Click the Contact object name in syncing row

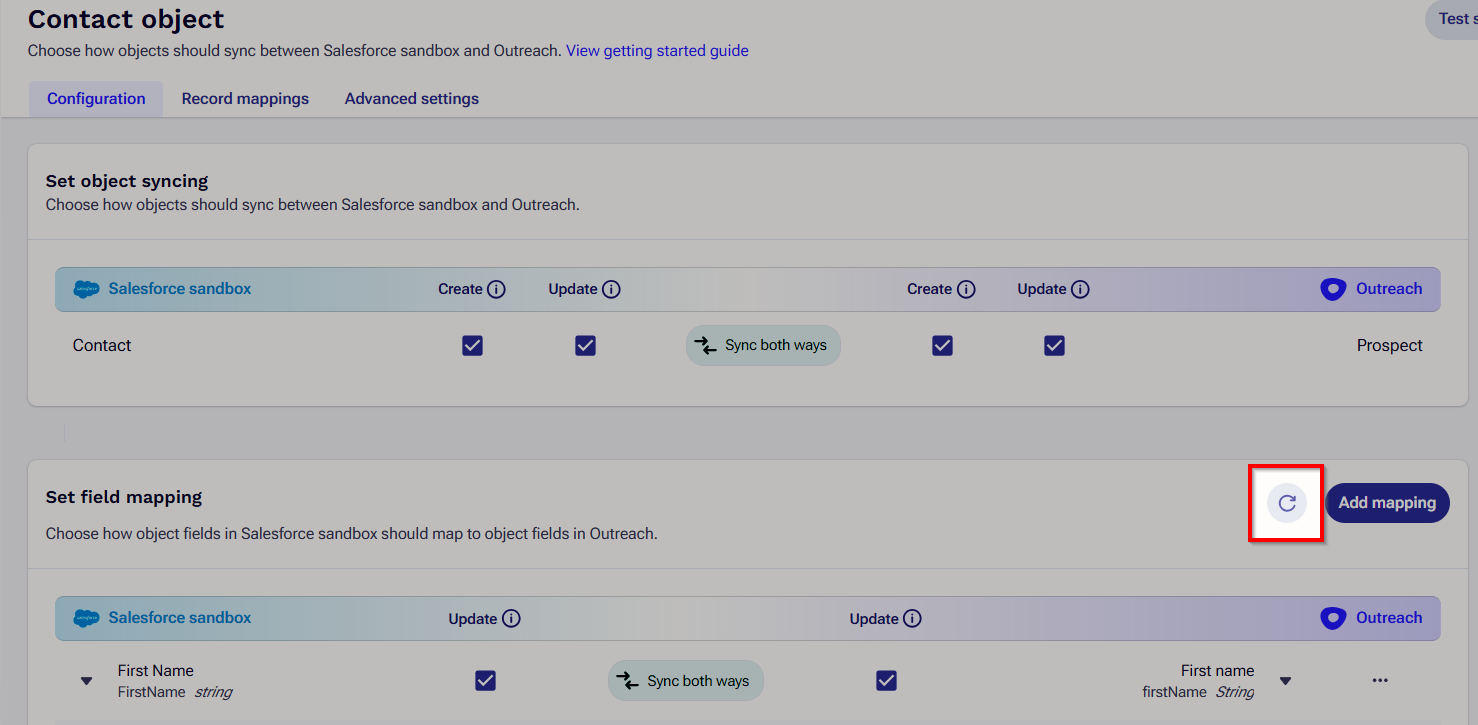pyautogui.click(x=102, y=345)
